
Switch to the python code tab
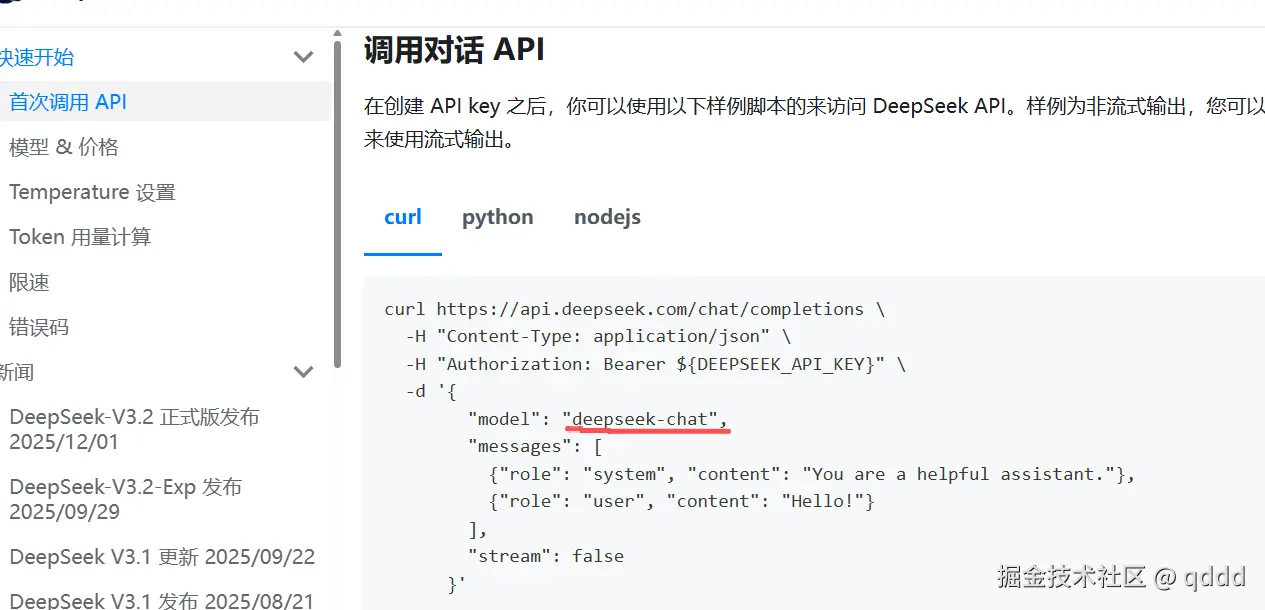pyautogui.click(x=498, y=217)
